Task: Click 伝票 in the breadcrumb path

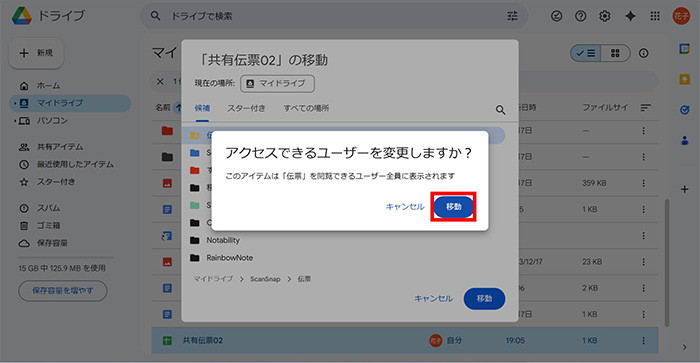Action: 304,279
